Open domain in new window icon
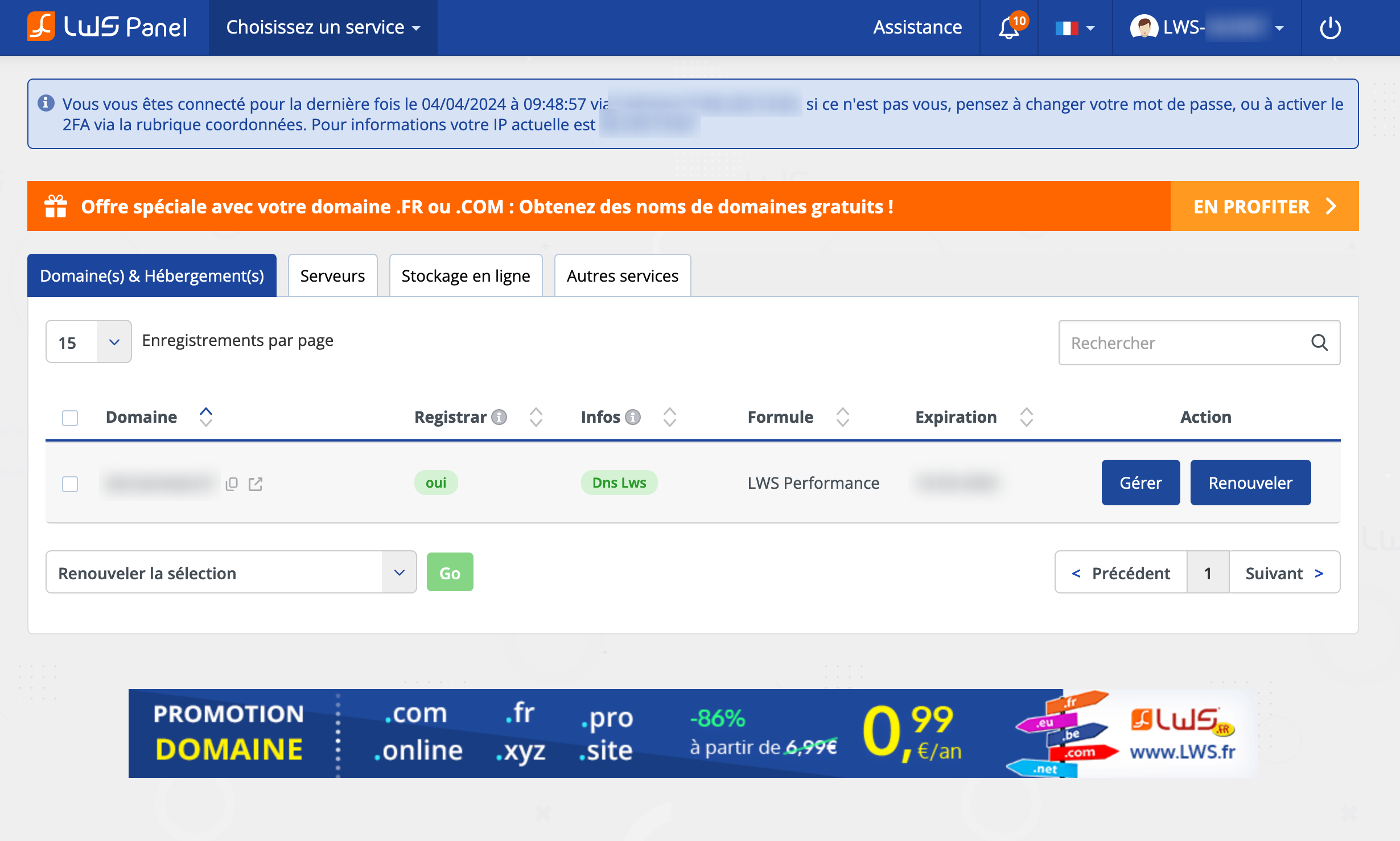Screen dimensions: 1400x841 (256, 484)
